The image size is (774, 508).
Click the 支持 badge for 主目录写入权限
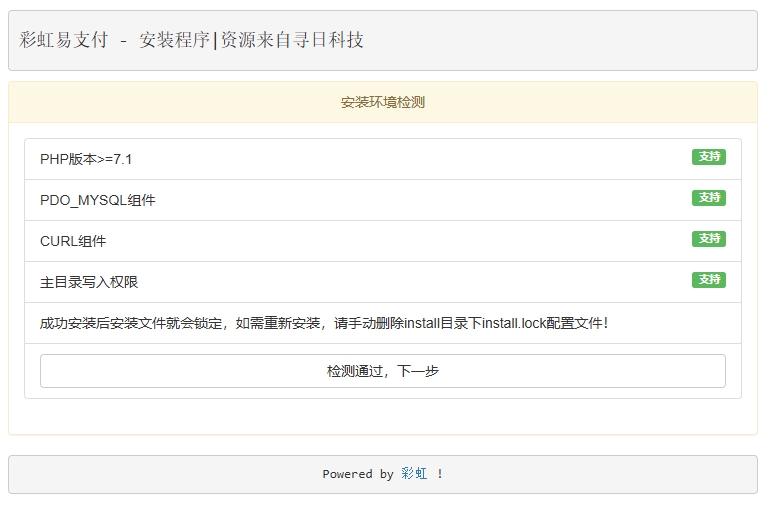[x=708, y=280]
